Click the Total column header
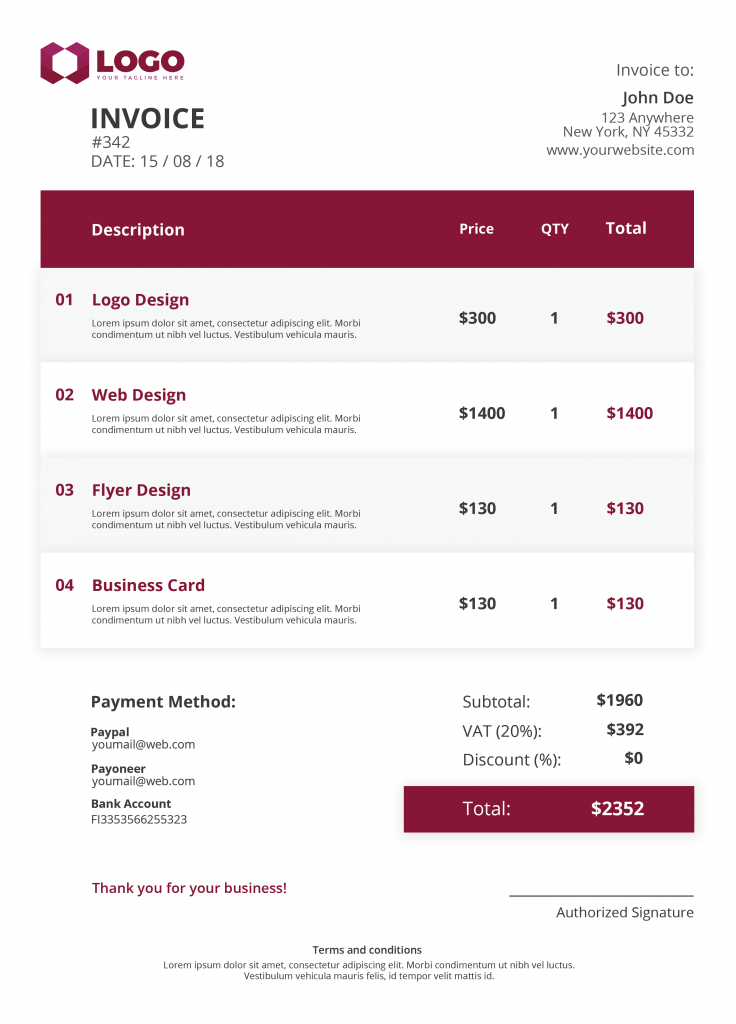Image resolution: width=736 pixels, height=1024 pixels. tap(626, 228)
